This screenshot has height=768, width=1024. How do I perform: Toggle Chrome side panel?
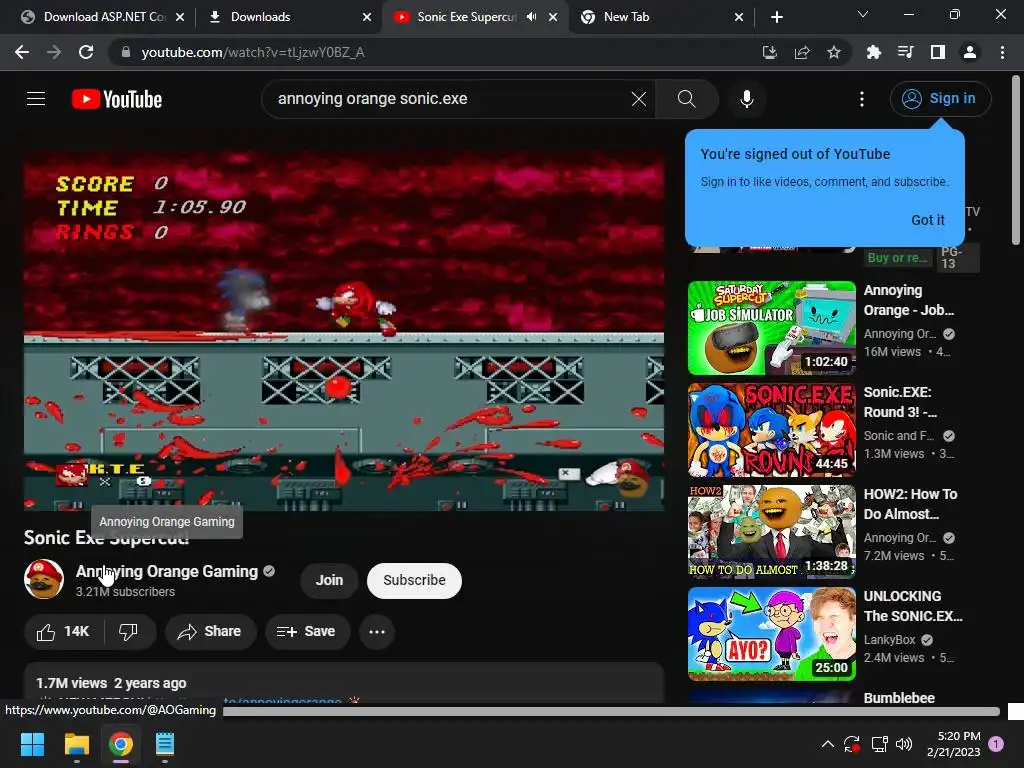938,52
